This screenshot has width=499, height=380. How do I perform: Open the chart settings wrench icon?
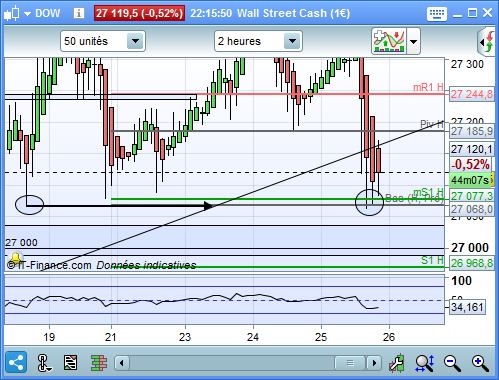397,363
